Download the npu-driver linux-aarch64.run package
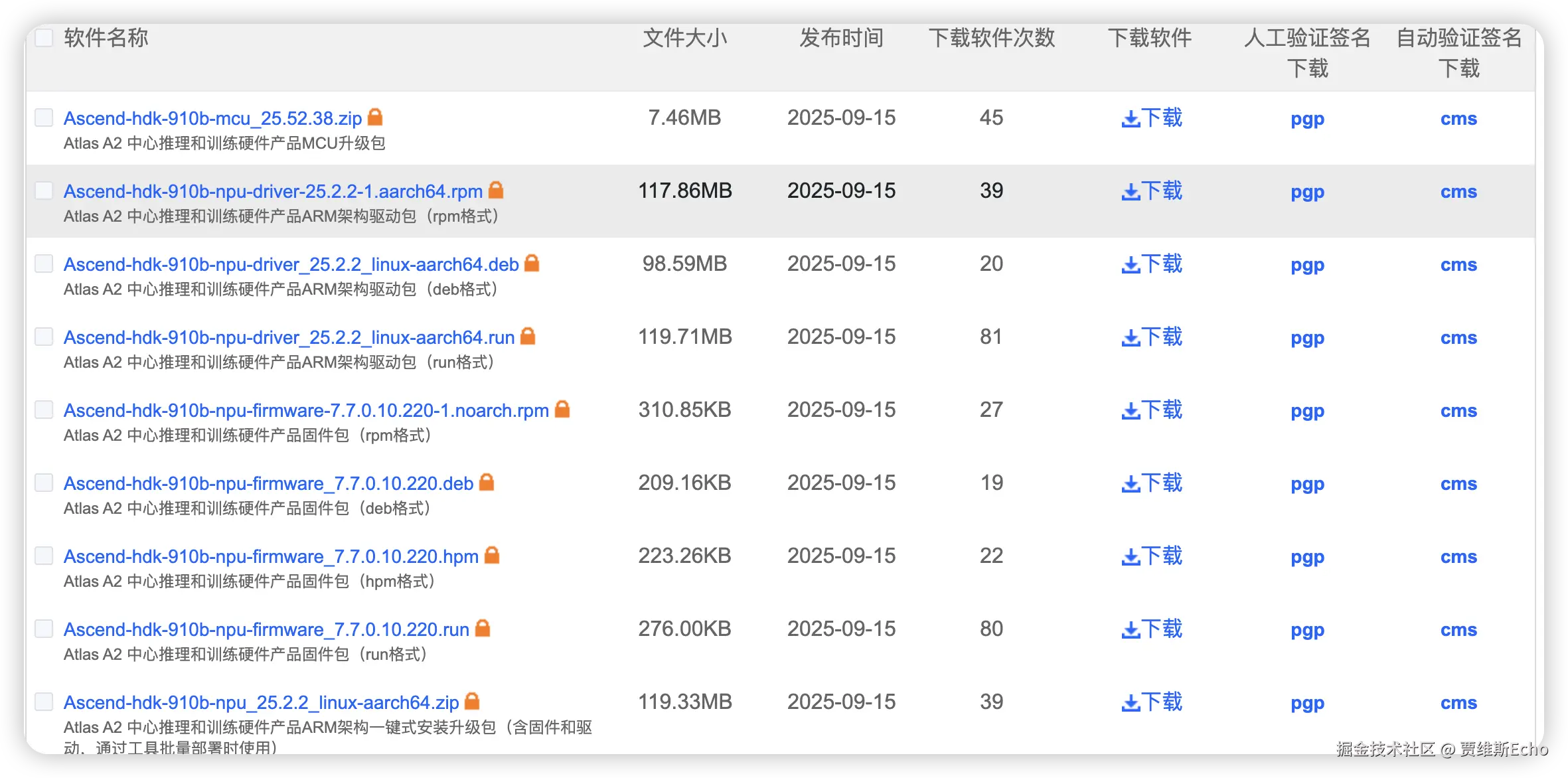 [x=1151, y=337]
